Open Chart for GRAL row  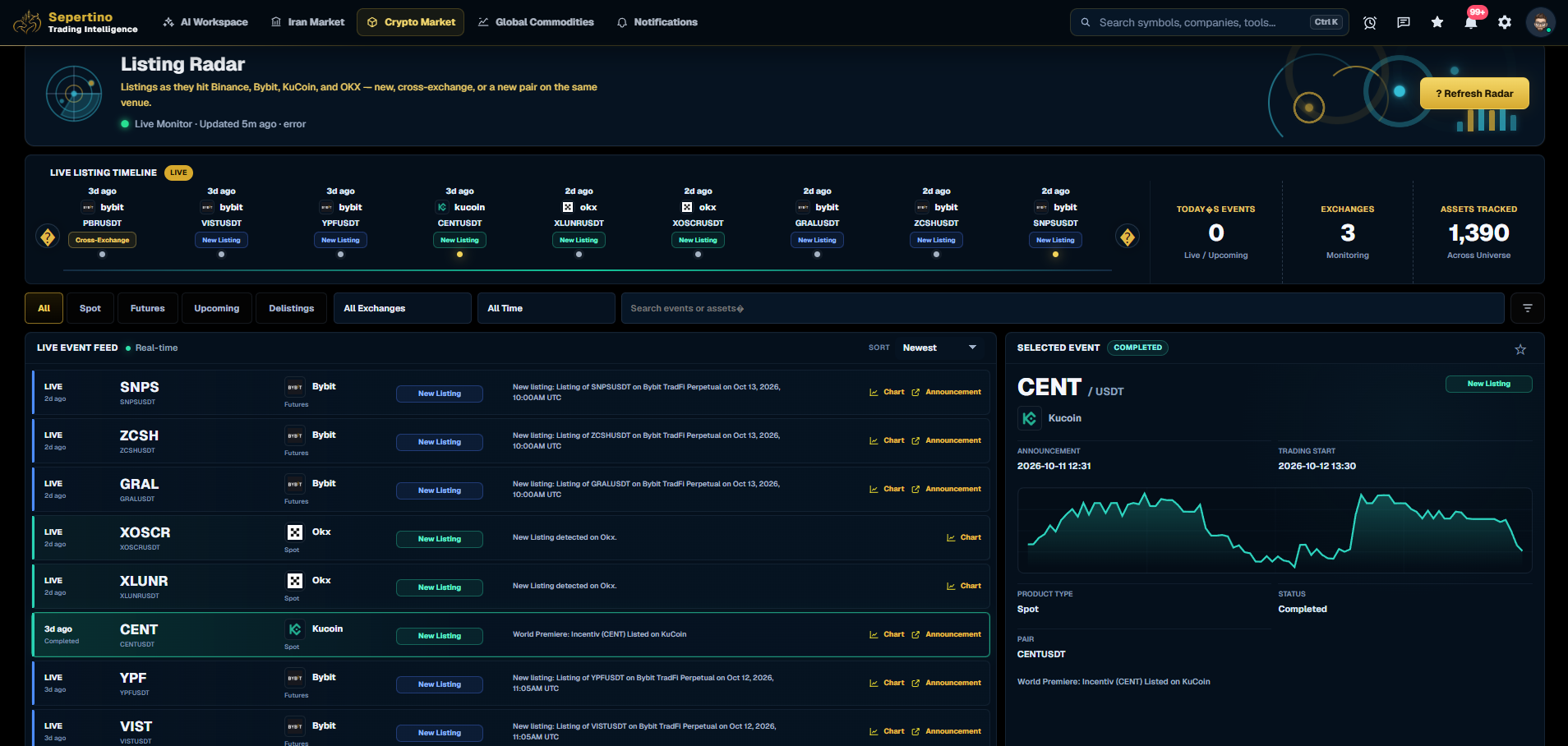point(887,489)
